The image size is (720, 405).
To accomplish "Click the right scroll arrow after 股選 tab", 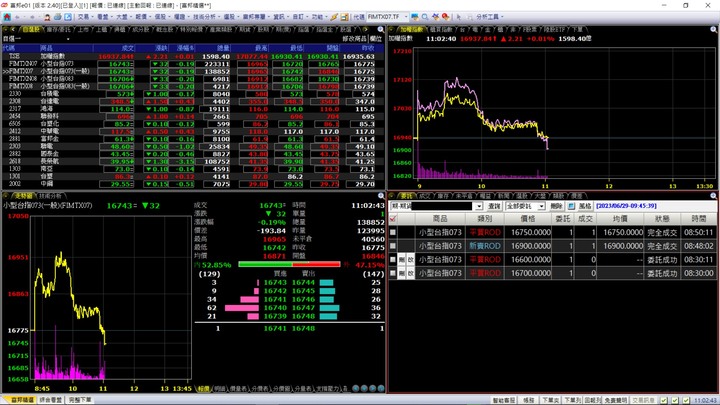I will (366, 29).
